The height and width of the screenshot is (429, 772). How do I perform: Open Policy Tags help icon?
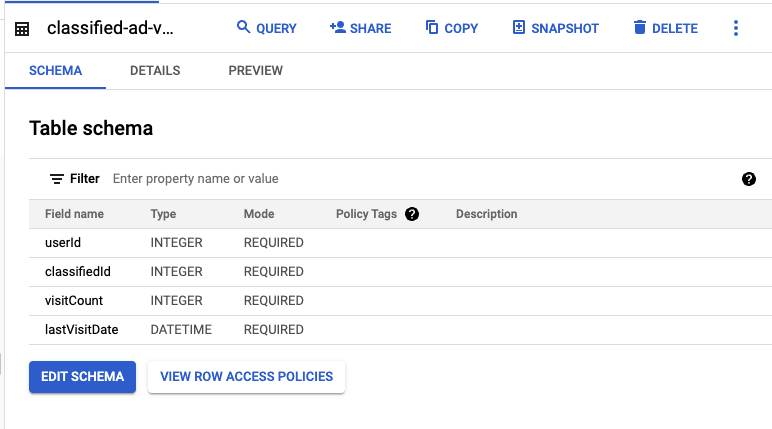(412, 214)
